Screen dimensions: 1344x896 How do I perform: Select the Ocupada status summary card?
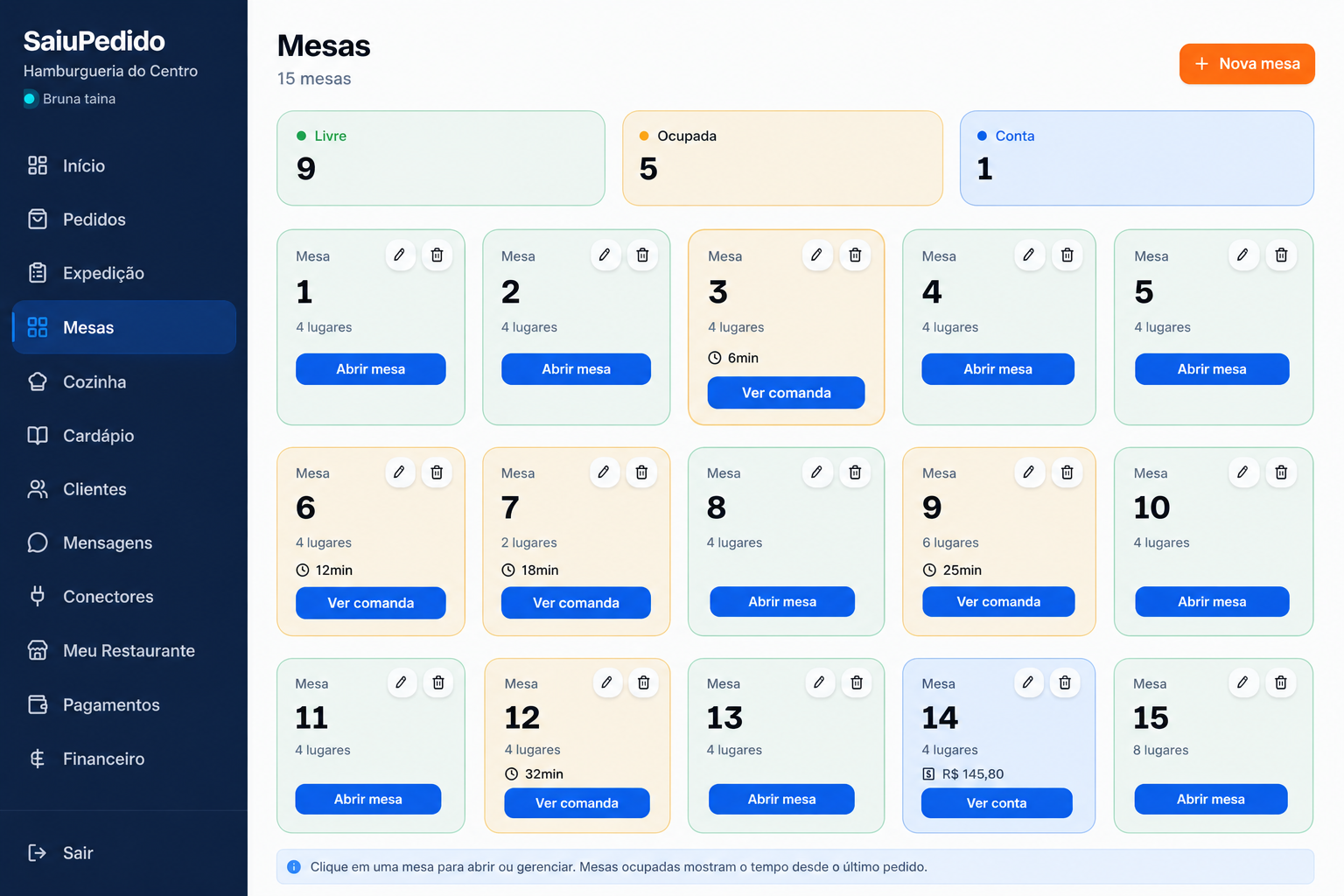782,158
